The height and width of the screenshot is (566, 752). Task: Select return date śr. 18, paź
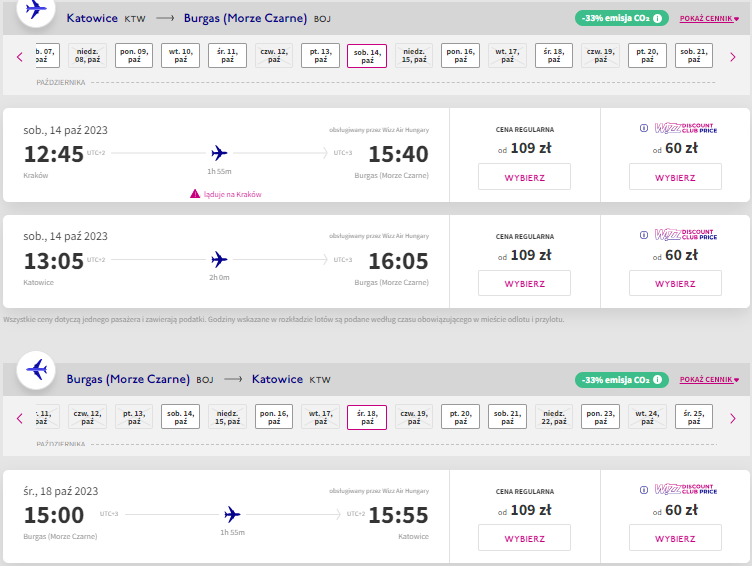(367, 417)
